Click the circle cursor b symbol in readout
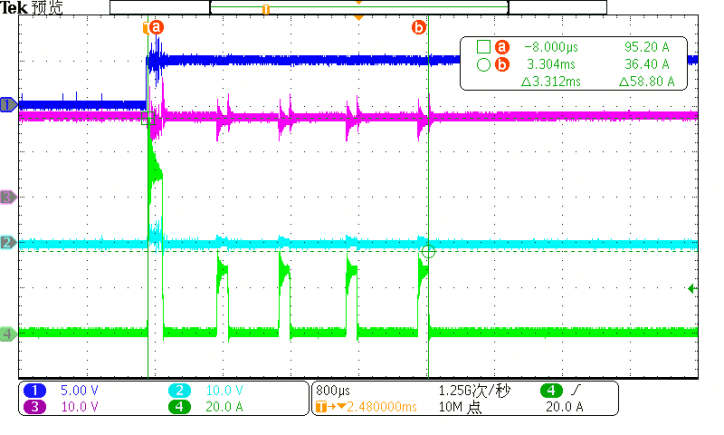This screenshot has width=724, height=435. point(483,65)
